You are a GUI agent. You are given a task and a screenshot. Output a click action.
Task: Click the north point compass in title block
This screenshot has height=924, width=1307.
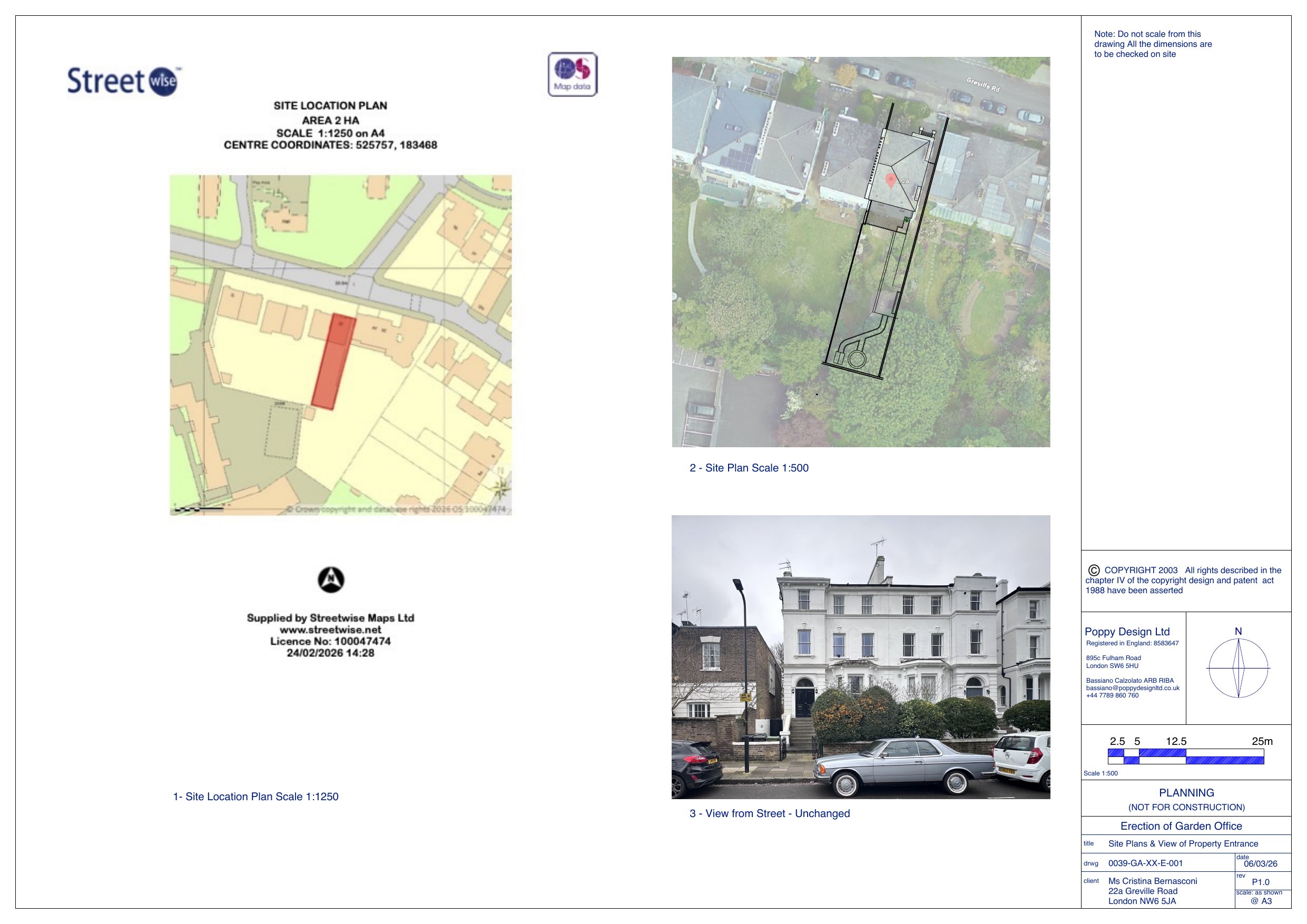1238,668
